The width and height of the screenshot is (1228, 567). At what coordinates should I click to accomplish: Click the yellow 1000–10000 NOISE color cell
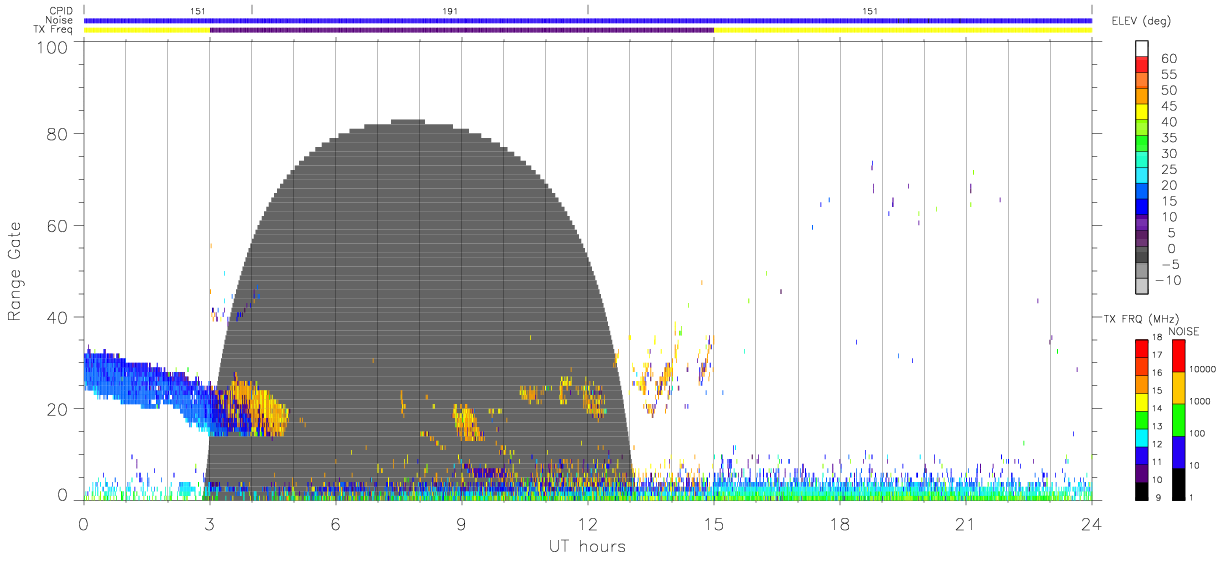point(1179,387)
